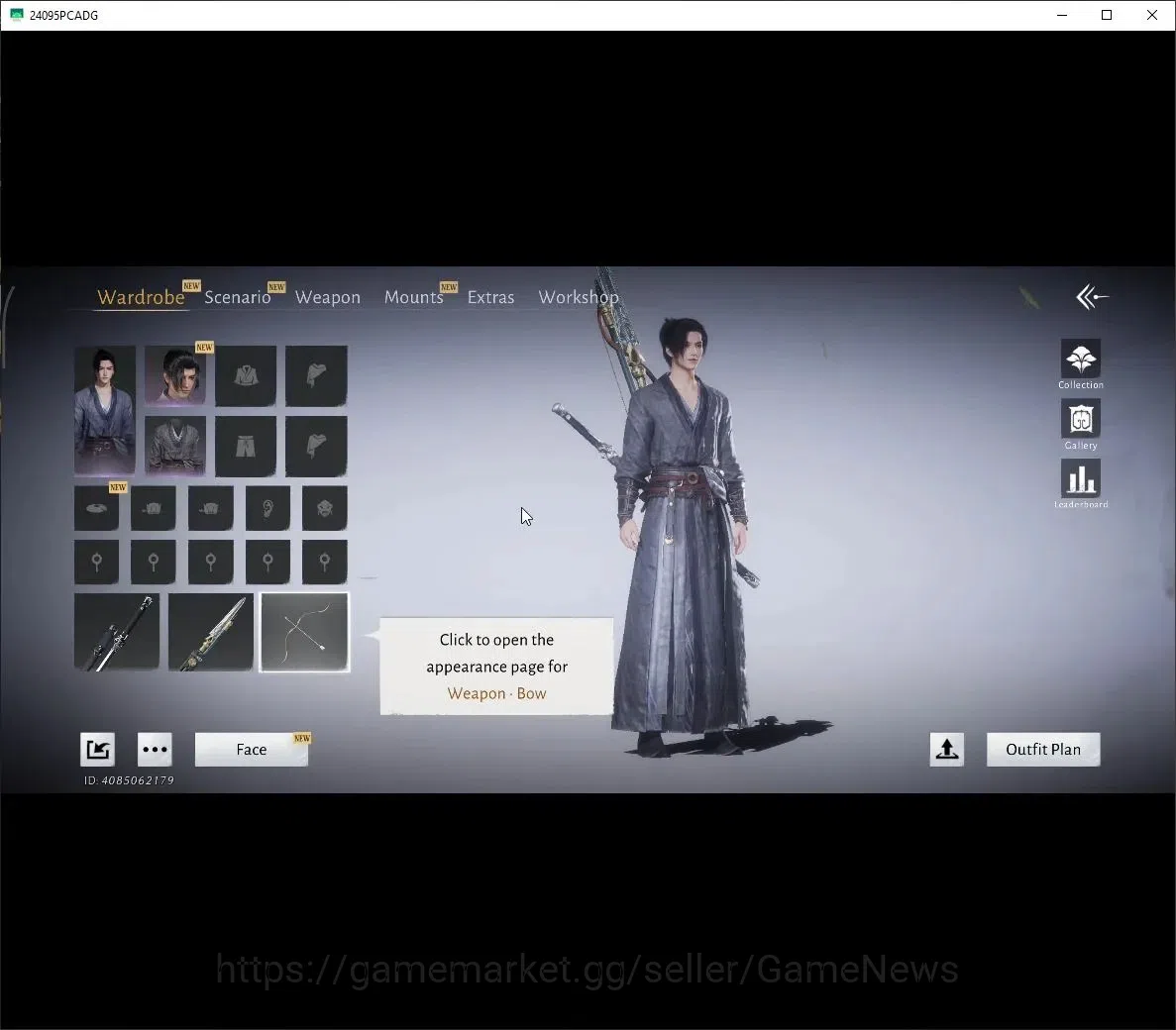
Task: Select the hairstyle thumbnail marked NEW
Action: pos(175,375)
